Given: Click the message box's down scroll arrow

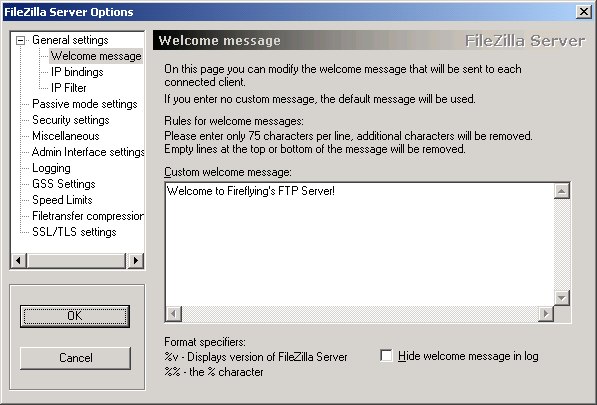Looking at the screenshot, I should point(562,298).
